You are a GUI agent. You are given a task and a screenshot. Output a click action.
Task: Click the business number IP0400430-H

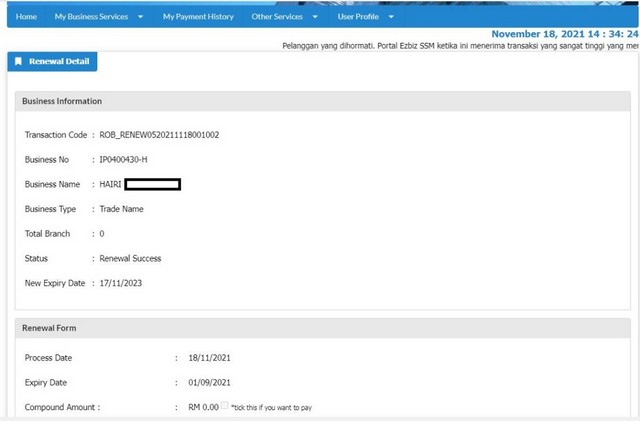[124, 159]
